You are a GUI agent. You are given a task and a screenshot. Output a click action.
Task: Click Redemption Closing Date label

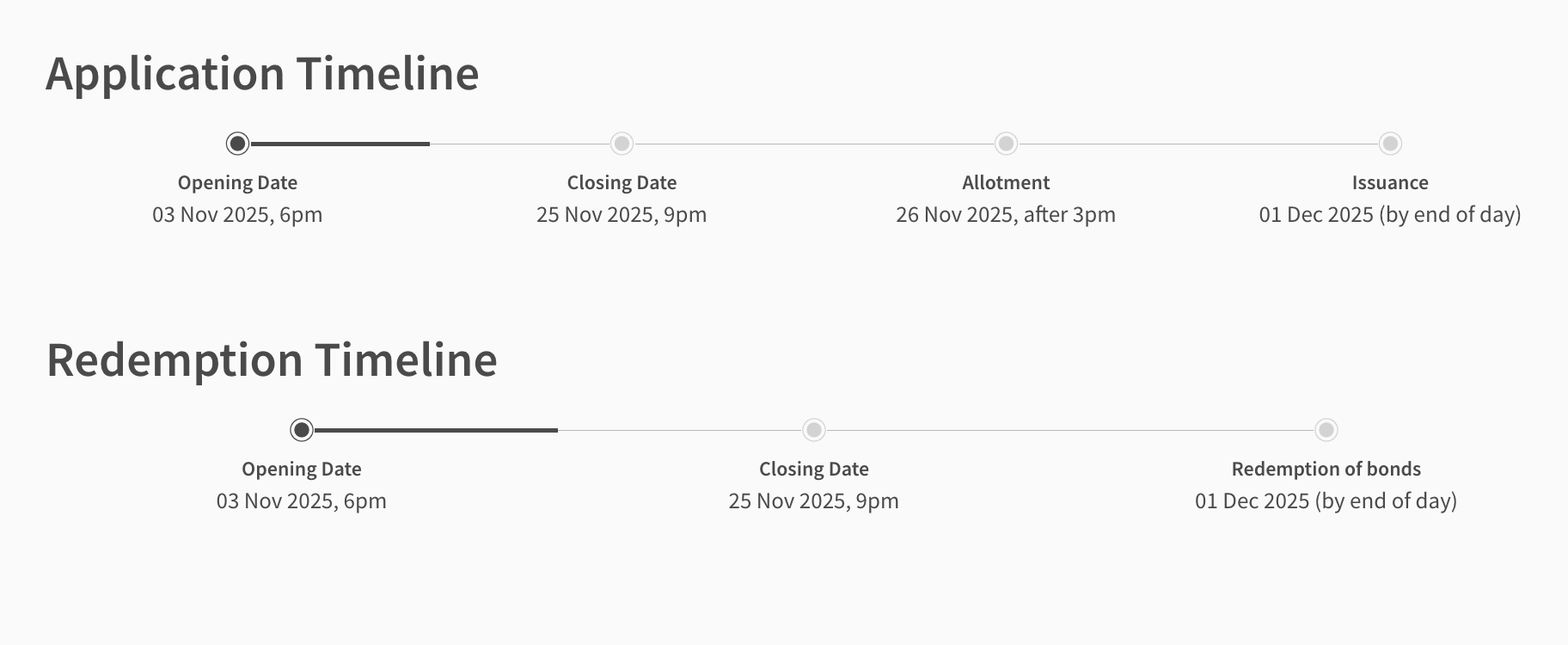814,469
